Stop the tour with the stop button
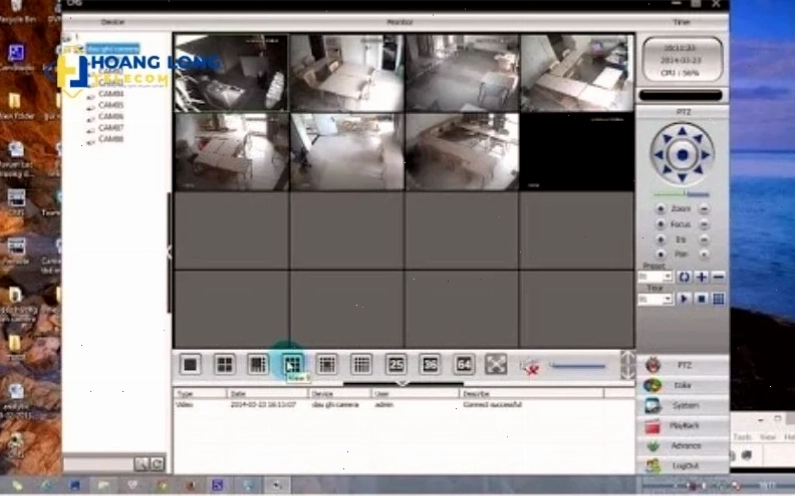Image resolution: width=795 pixels, height=497 pixels. coord(701,299)
